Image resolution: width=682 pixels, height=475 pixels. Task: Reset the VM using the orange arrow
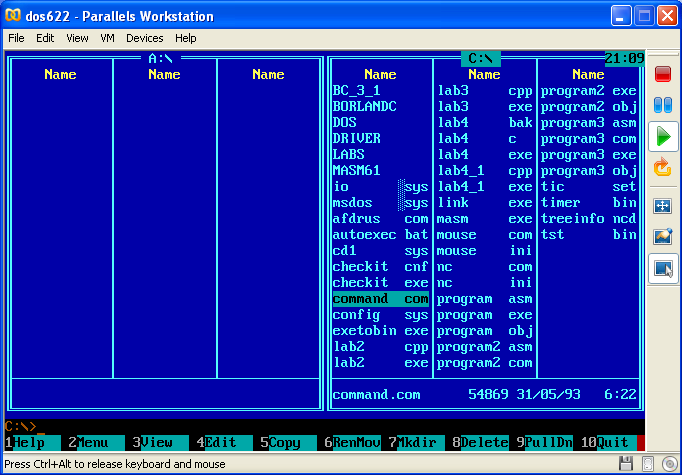point(663,167)
